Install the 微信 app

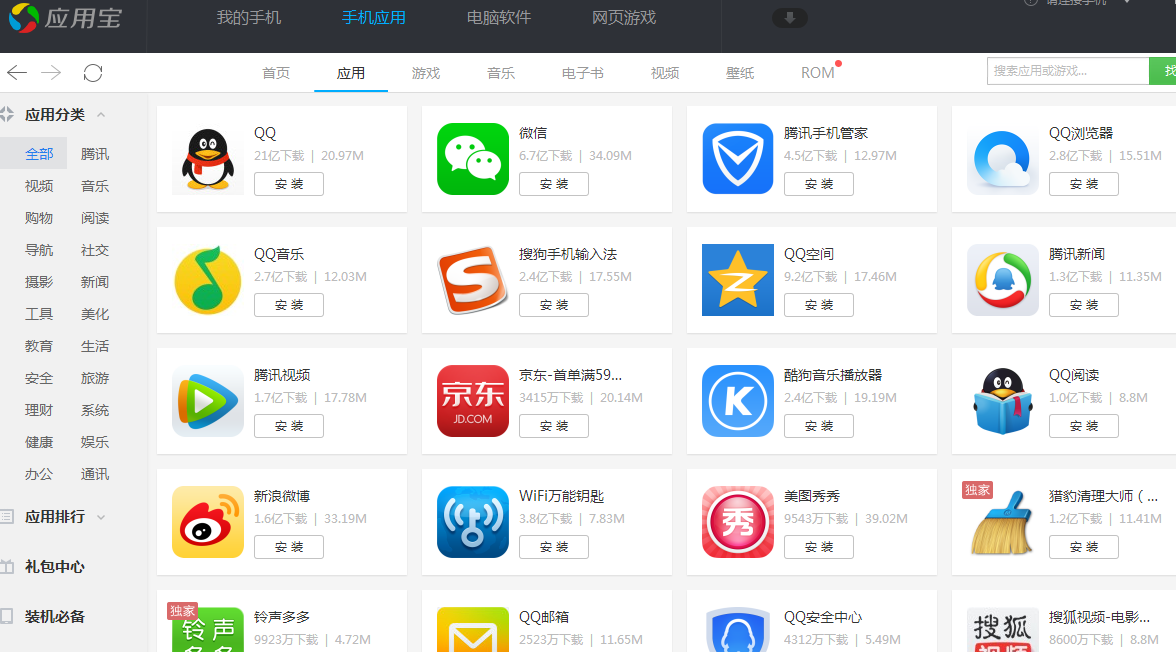(x=554, y=184)
